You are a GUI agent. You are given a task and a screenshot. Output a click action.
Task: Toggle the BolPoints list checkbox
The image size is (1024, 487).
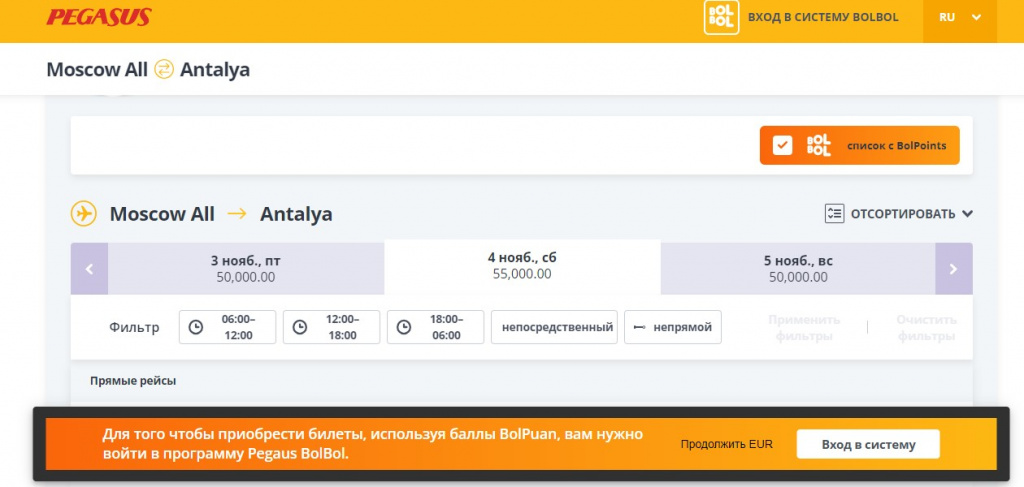782,146
